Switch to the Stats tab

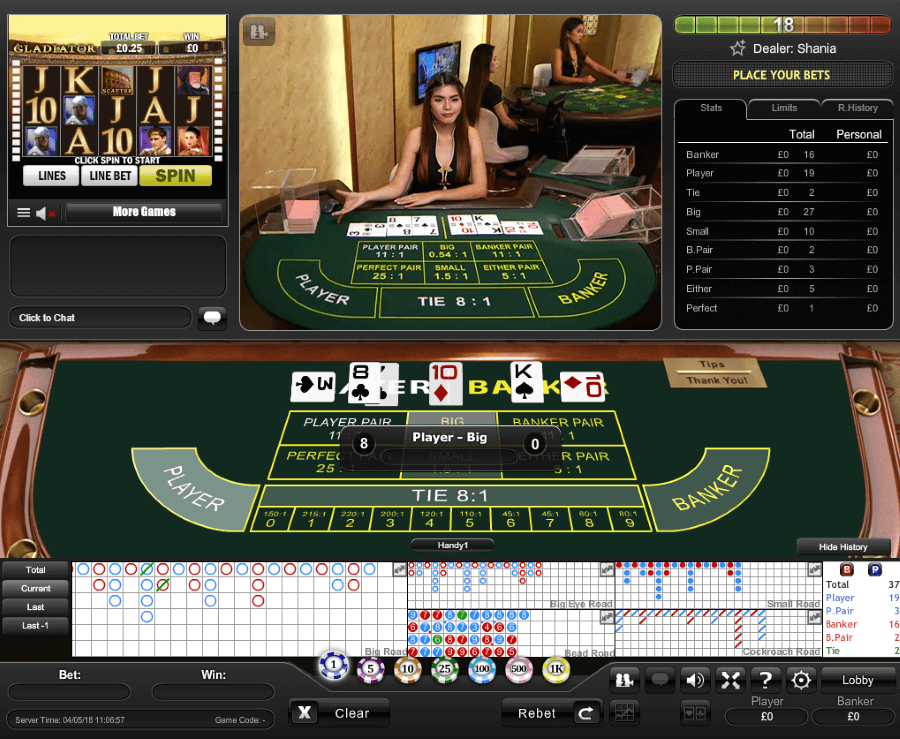[x=711, y=108]
